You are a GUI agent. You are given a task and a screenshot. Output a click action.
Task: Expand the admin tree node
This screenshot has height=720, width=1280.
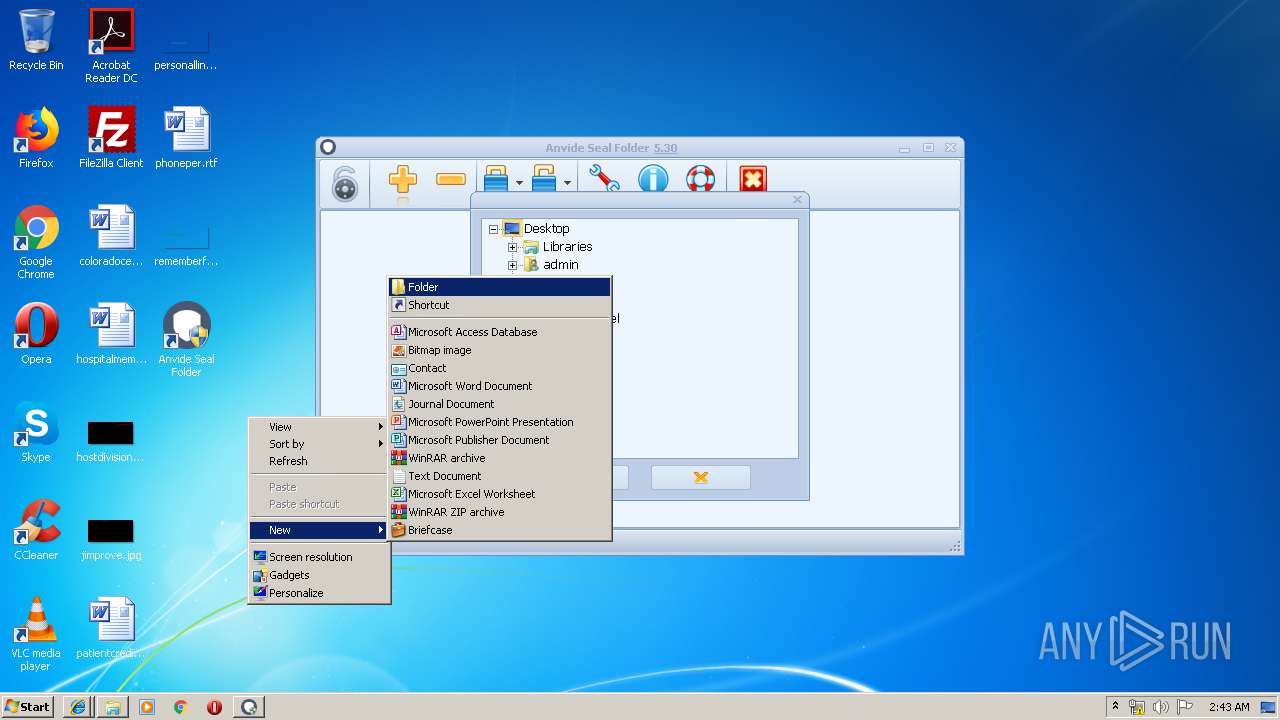pos(512,265)
